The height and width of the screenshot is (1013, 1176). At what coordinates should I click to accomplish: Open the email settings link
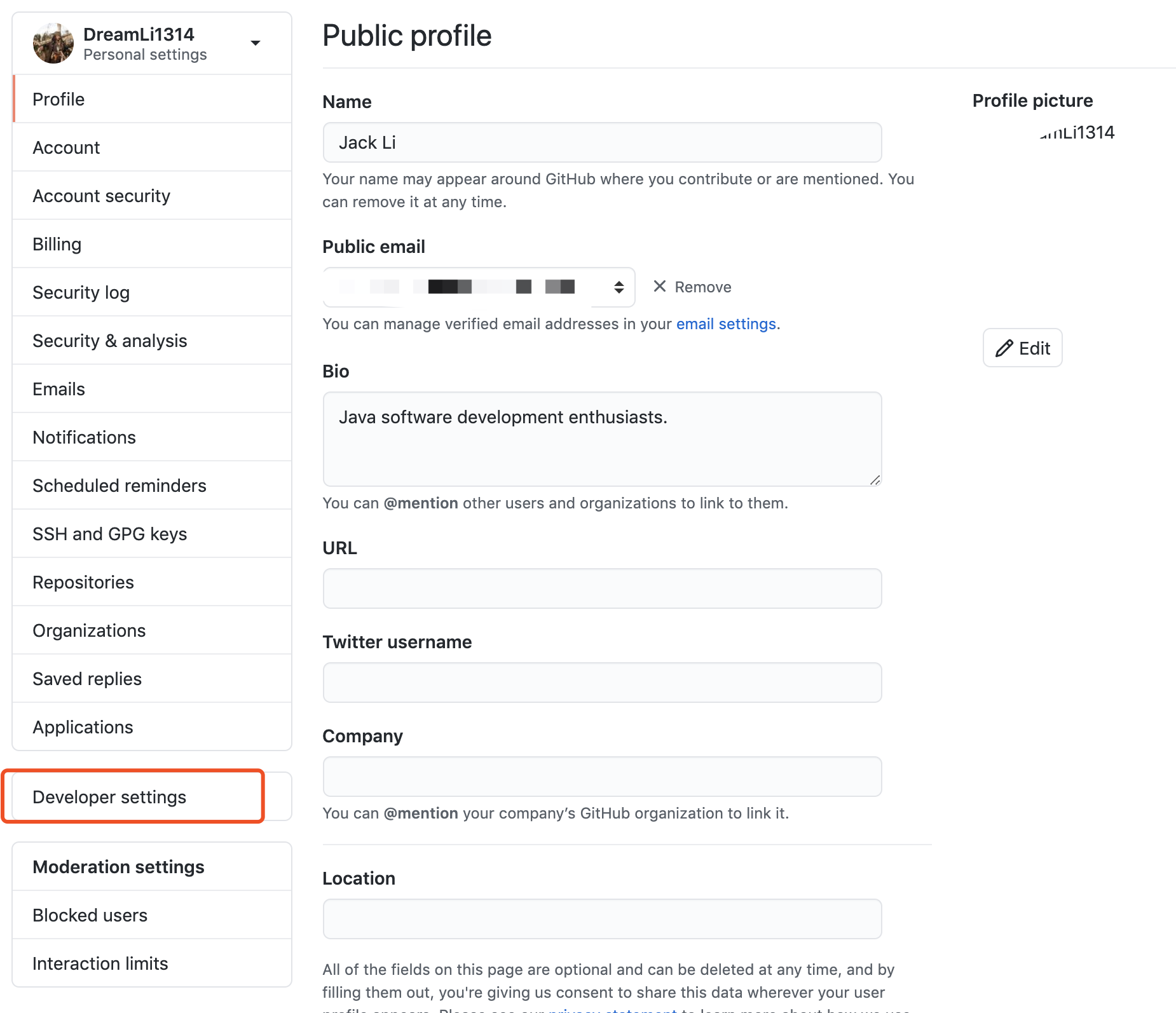(726, 324)
